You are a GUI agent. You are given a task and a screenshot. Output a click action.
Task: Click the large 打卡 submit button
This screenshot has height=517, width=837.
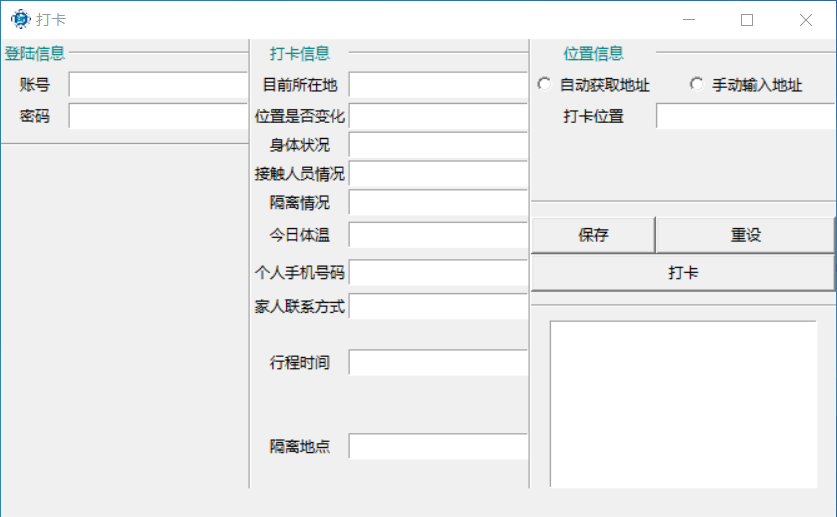pos(683,273)
